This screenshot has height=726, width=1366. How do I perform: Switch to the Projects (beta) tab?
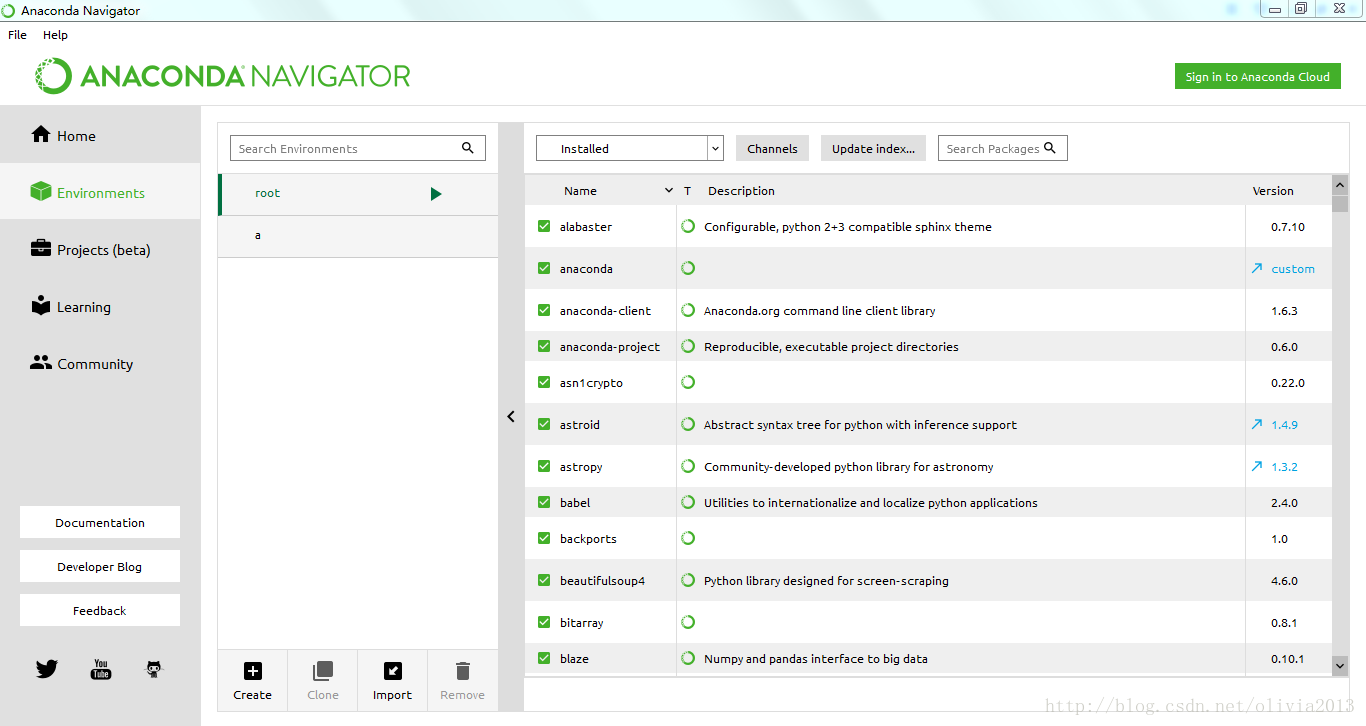[x=100, y=249]
